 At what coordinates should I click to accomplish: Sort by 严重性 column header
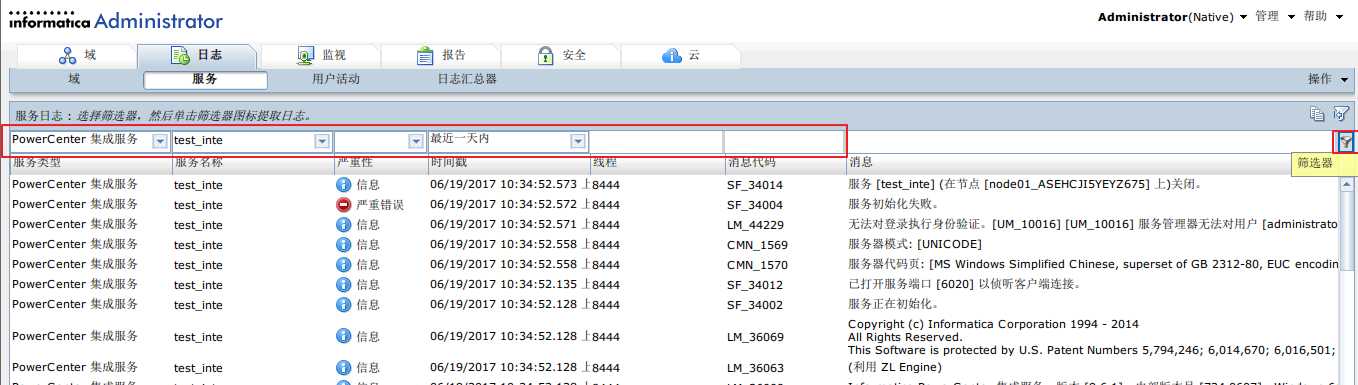pos(381,163)
